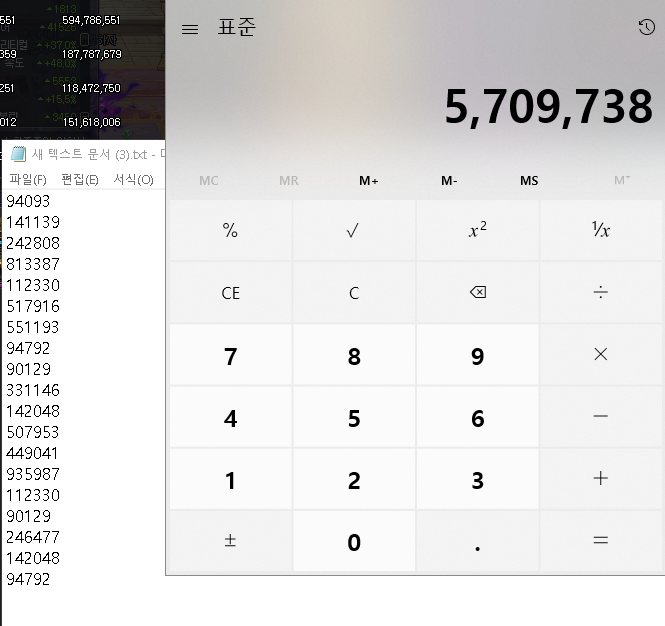Click the line 935987 in Notepad
Image resolution: width=665 pixels, height=626 pixels.
point(33,474)
